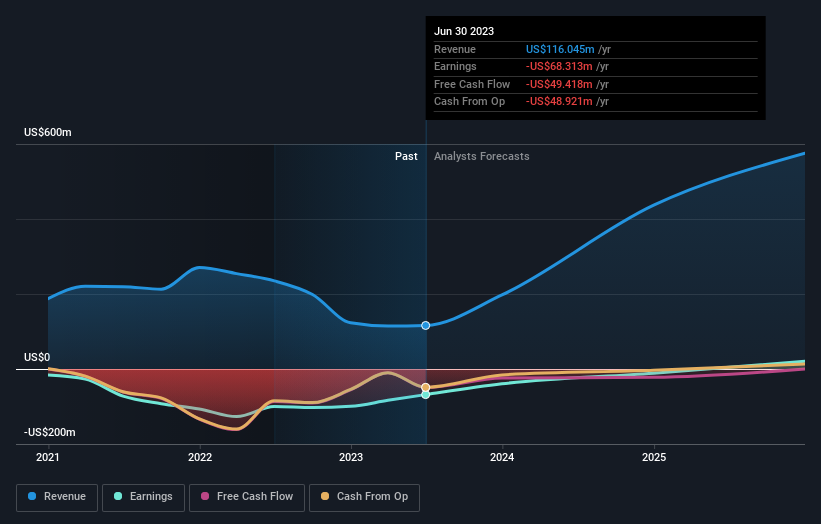Click the US$0 axis label

click(x=37, y=358)
